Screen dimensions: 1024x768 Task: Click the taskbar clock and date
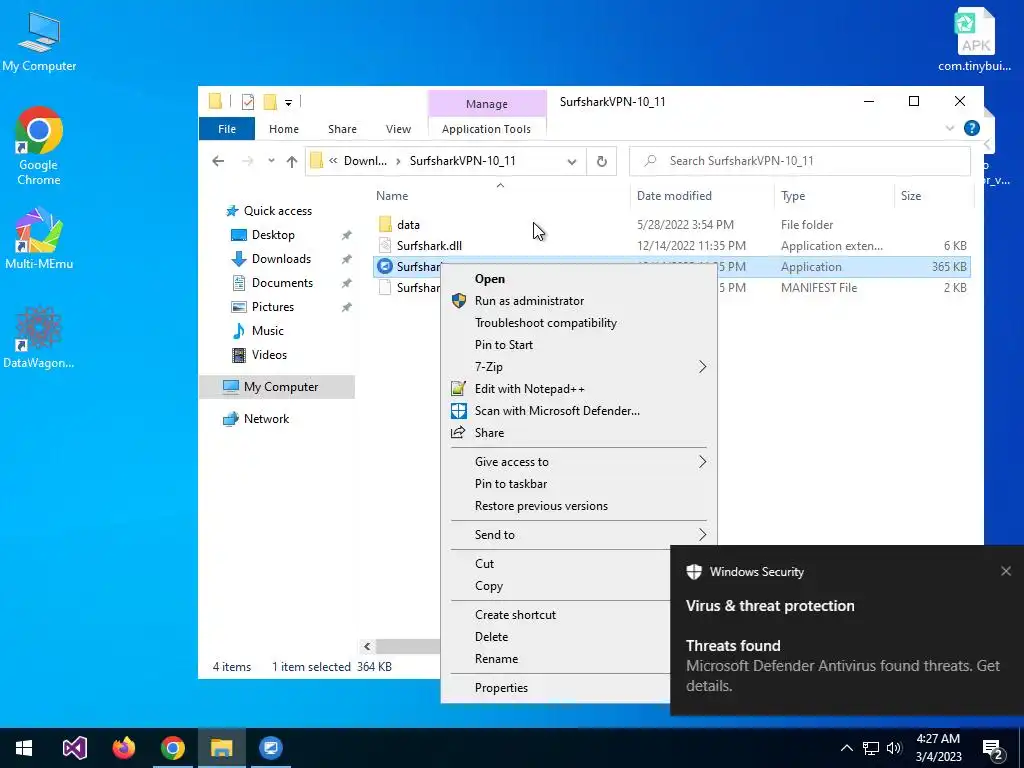pos(938,748)
